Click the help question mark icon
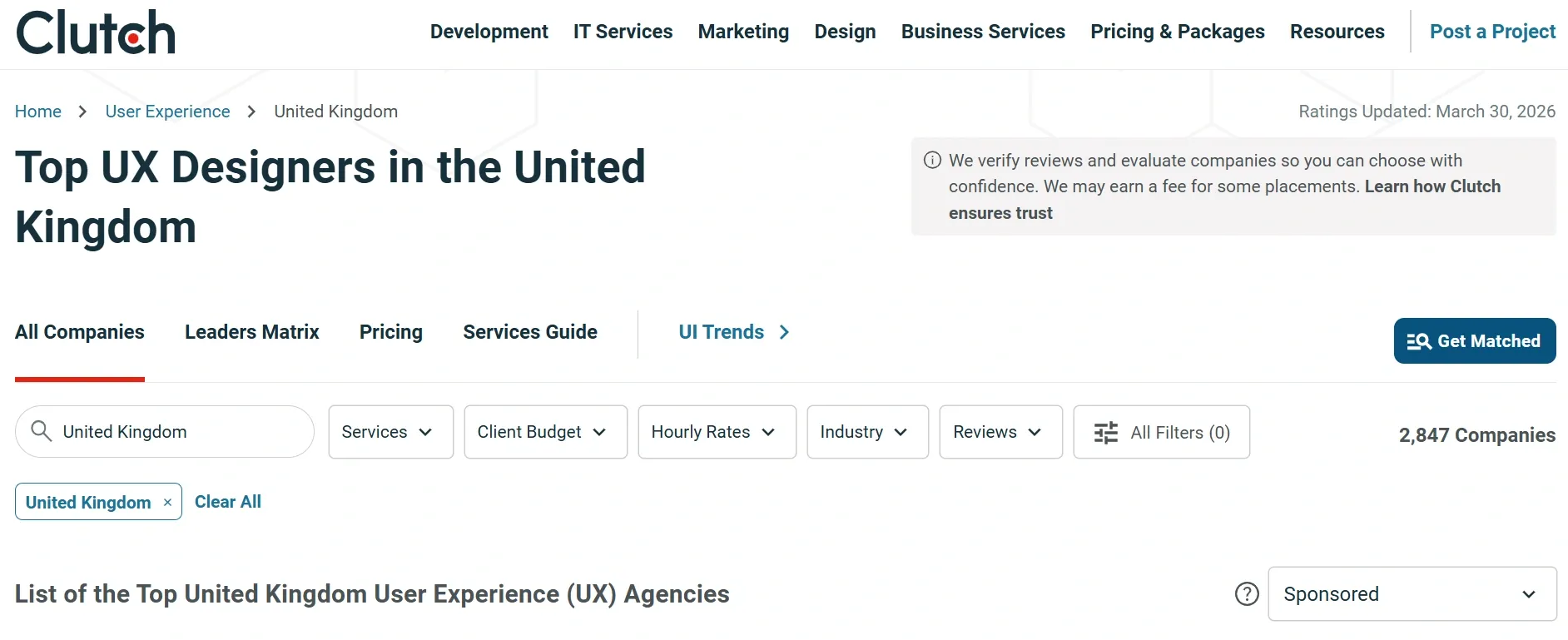 tap(1246, 594)
